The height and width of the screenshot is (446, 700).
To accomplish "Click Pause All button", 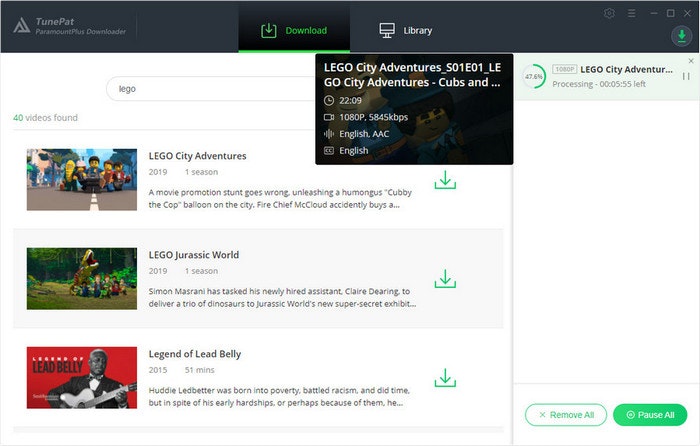I will click(x=650, y=415).
